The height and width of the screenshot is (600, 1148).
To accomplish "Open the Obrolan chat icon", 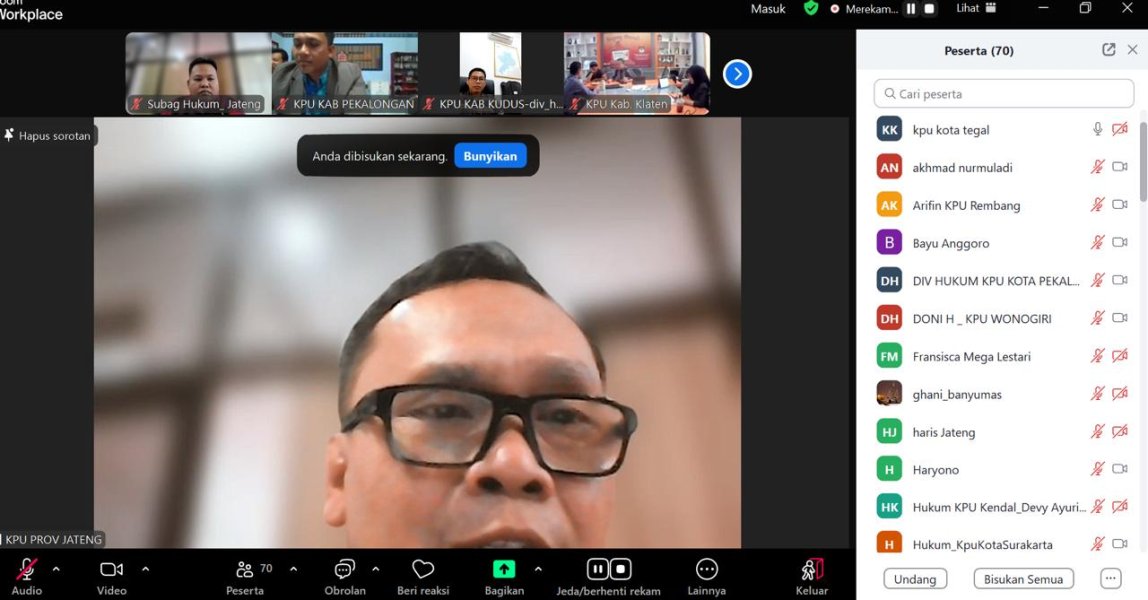I will (345, 569).
